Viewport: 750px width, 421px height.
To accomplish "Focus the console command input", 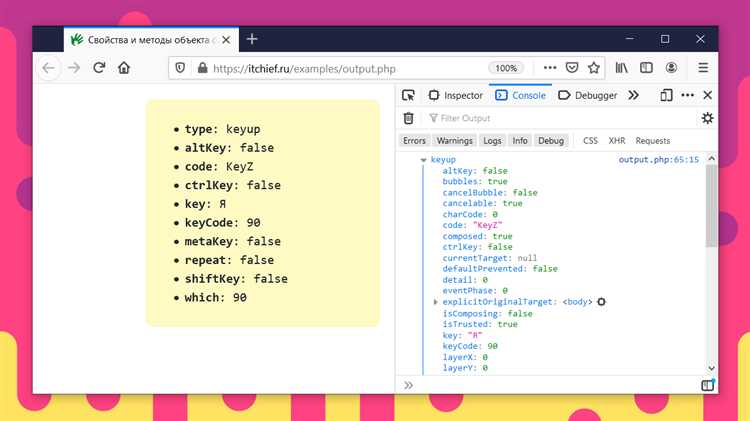I will point(555,385).
